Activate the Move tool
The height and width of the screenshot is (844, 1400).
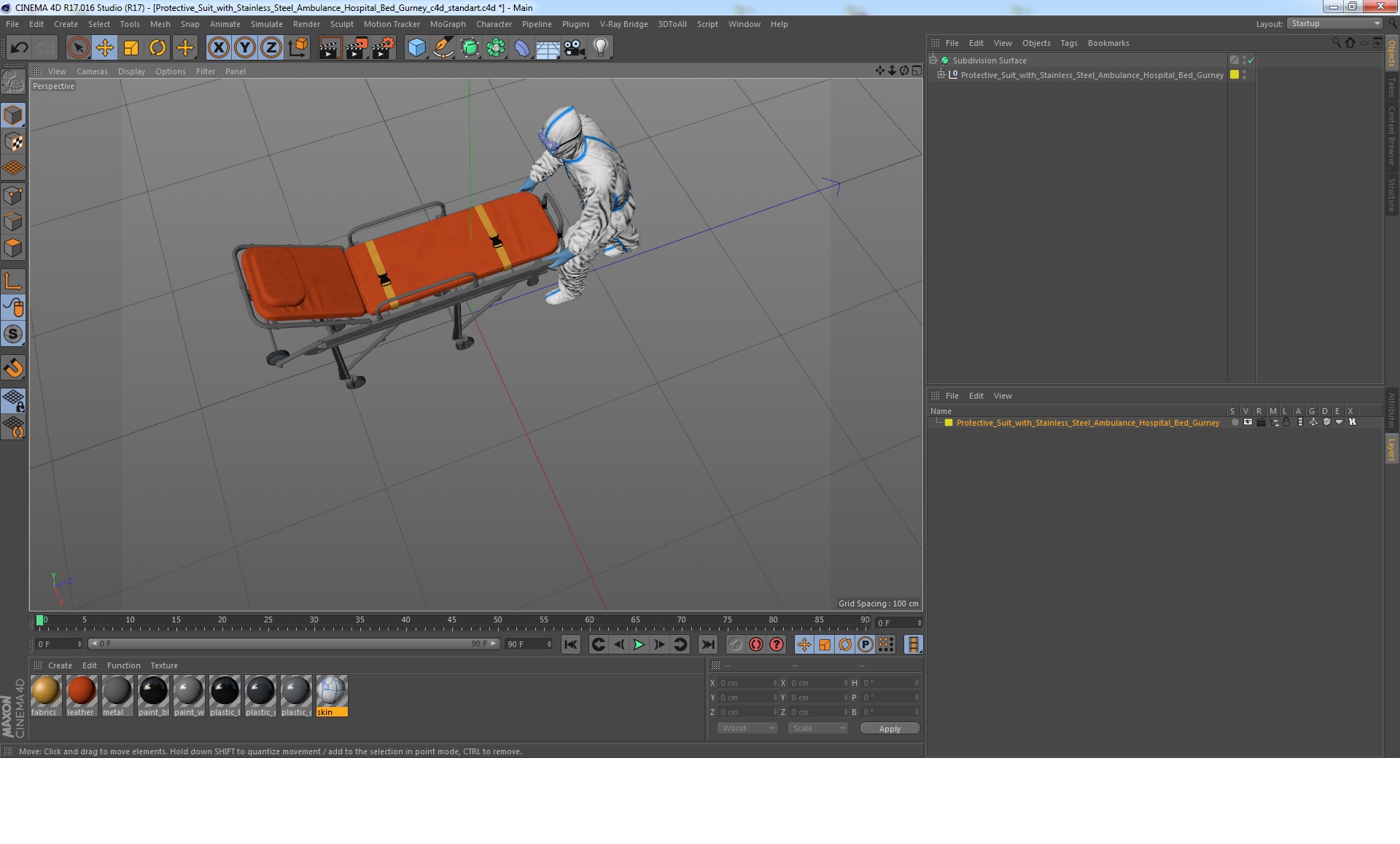(104, 48)
